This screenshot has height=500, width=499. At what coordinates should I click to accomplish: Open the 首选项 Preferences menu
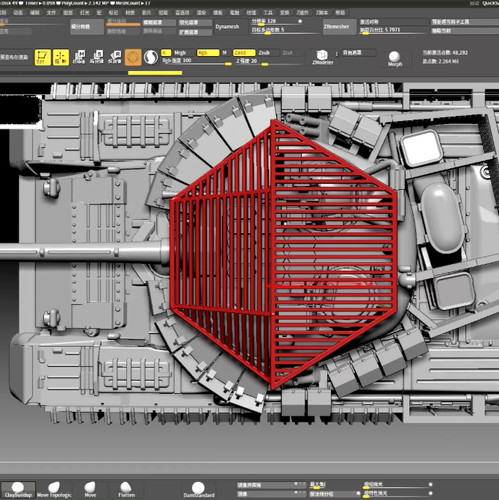[182, 13]
